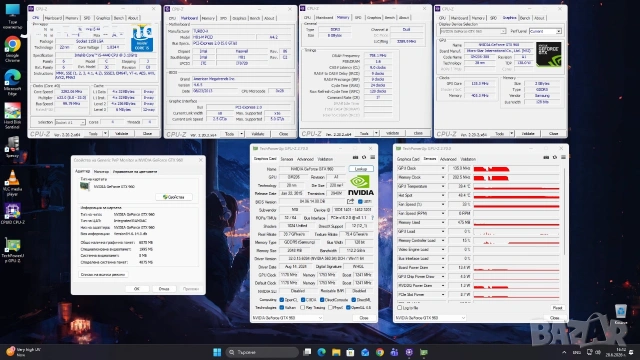This screenshot has width=640, height=360.
Task: Click the Bus Interface question mark icon
Action: (372, 218)
